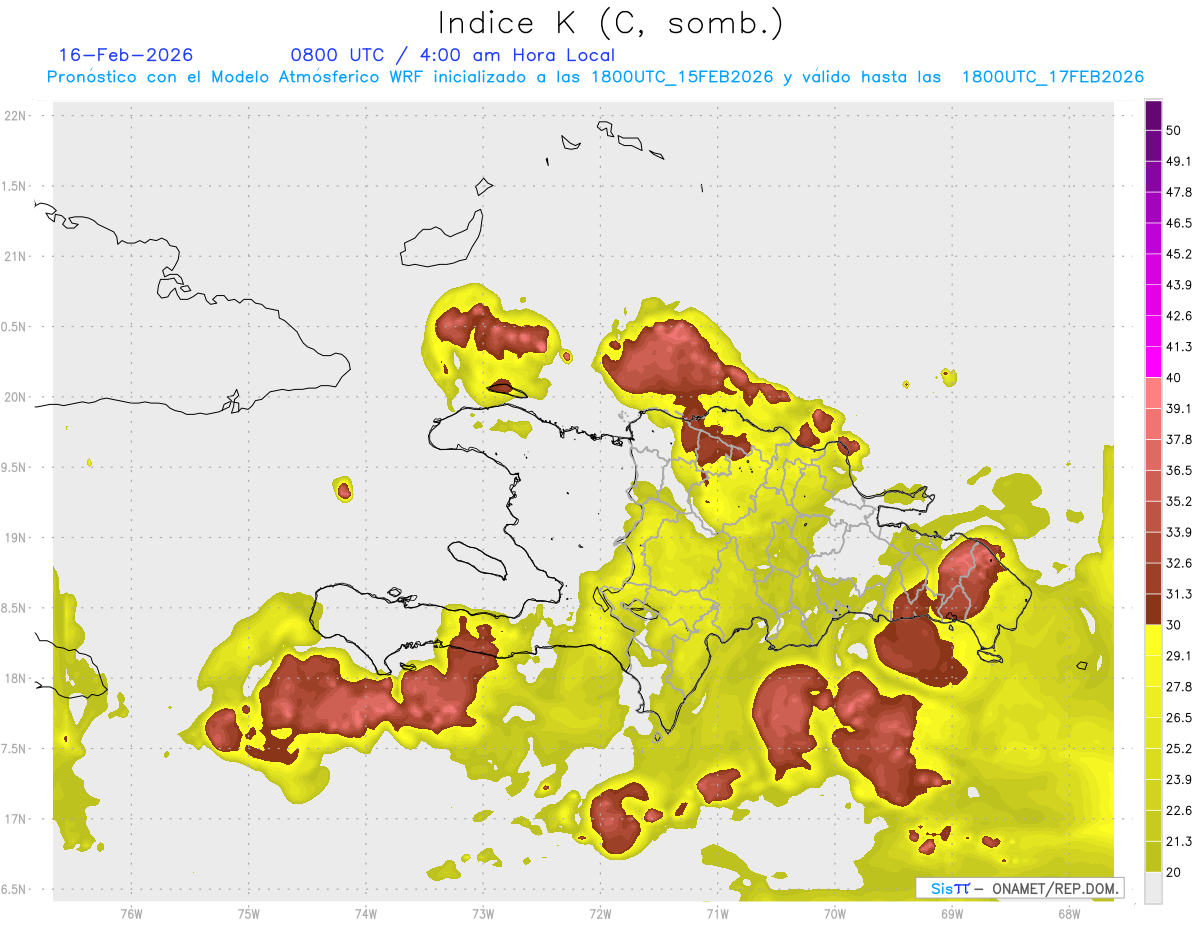The width and height of the screenshot is (1200, 927).
Task: Select the 18N latitude tick label
Action: [x=16, y=678]
